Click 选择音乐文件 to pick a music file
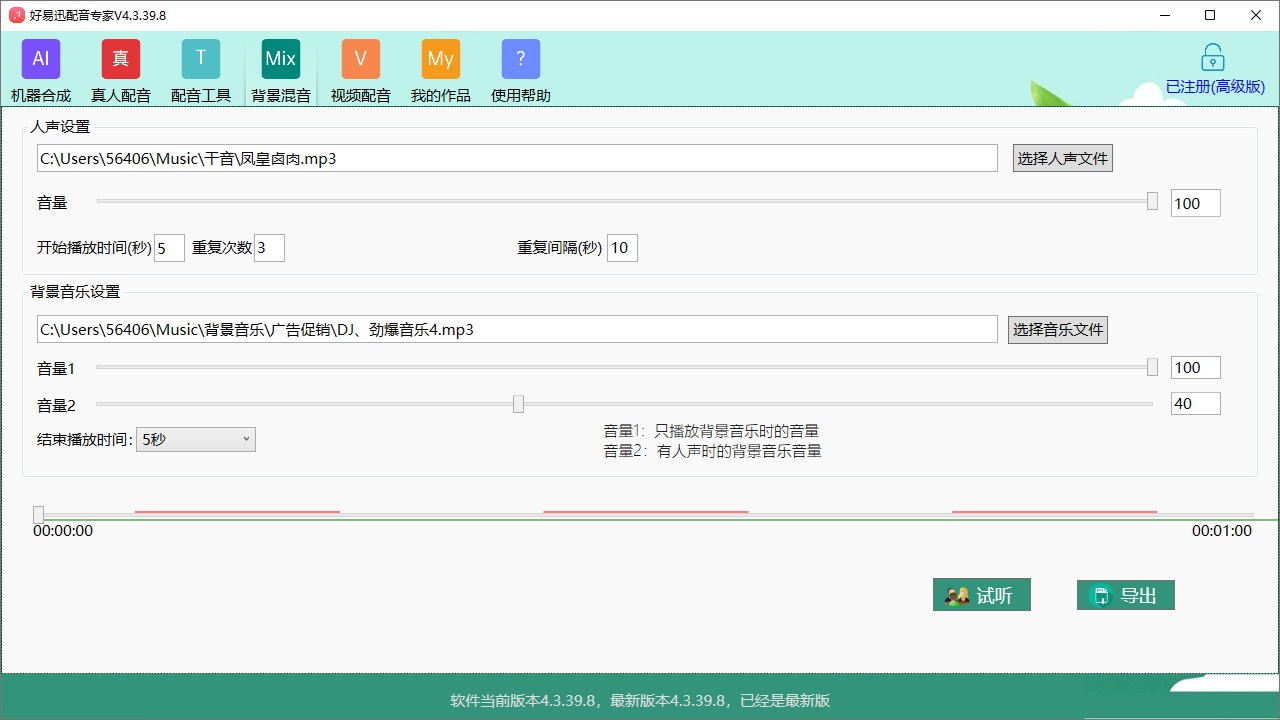Viewport: 1280px width, 720px height. tap(1057, 329)
